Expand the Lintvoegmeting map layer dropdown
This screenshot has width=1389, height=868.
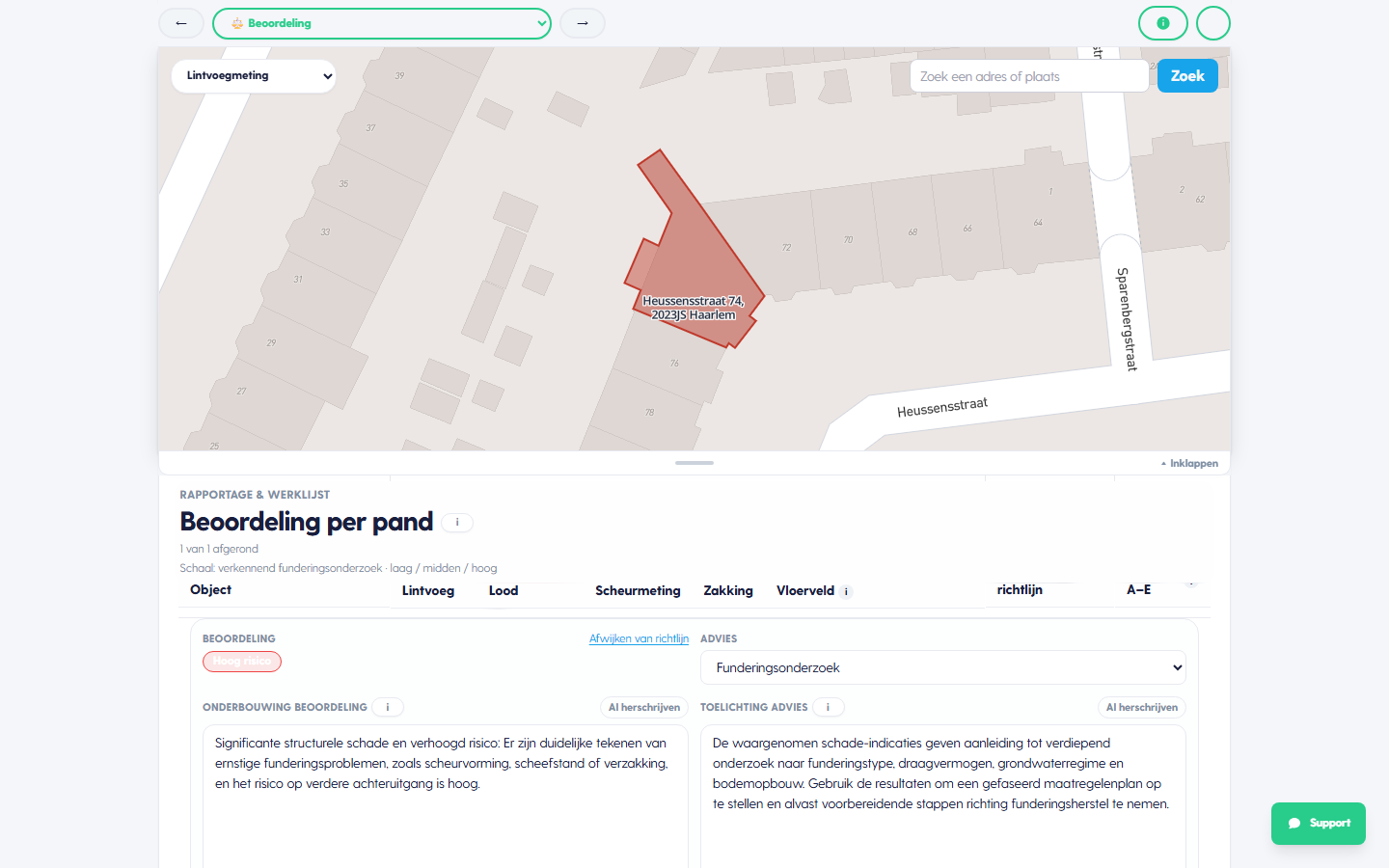pyautogui.click(x=254, y=76)
